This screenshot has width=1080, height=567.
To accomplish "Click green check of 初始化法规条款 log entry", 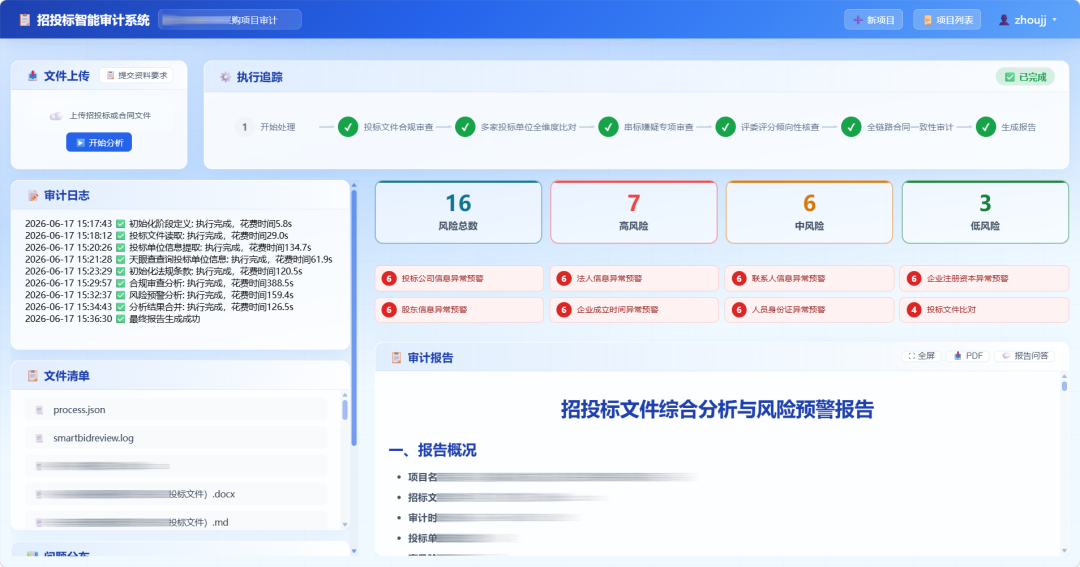I will (121, 271).
